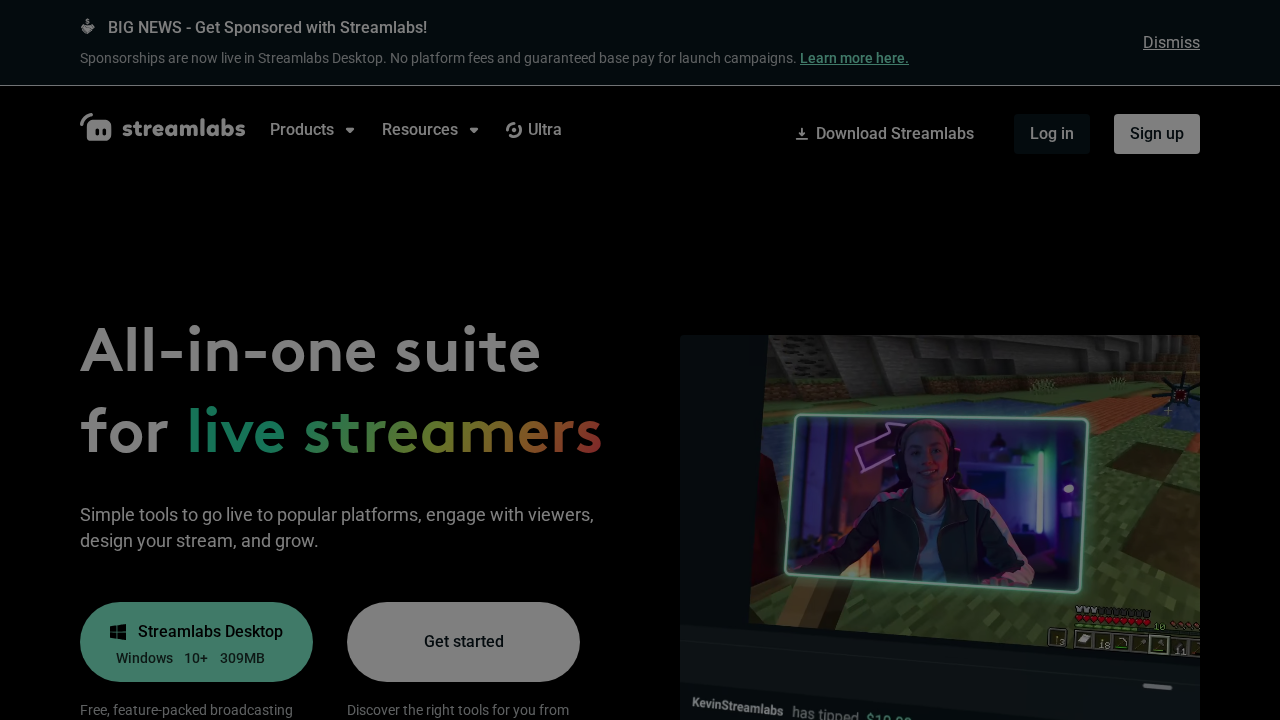Image resolution: width=1280 pixels, height=720 pixels.
Task: Click the Ultra navigation item
Action: (532, 128)
